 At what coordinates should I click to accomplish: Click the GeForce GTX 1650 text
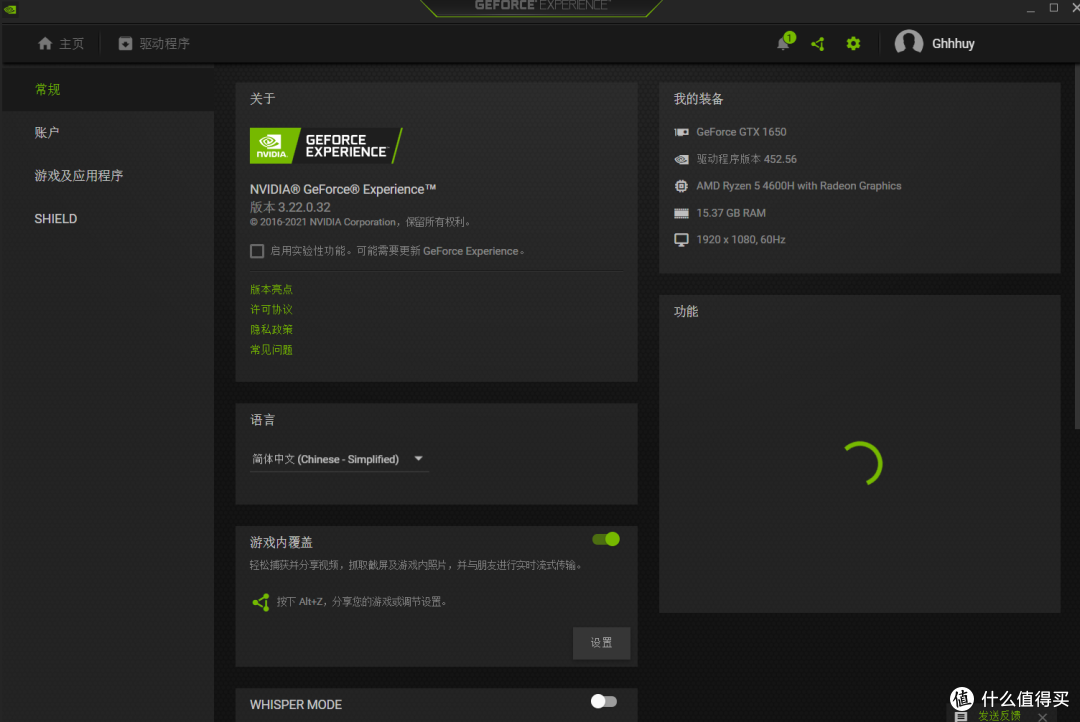click(x=741, y=132)
